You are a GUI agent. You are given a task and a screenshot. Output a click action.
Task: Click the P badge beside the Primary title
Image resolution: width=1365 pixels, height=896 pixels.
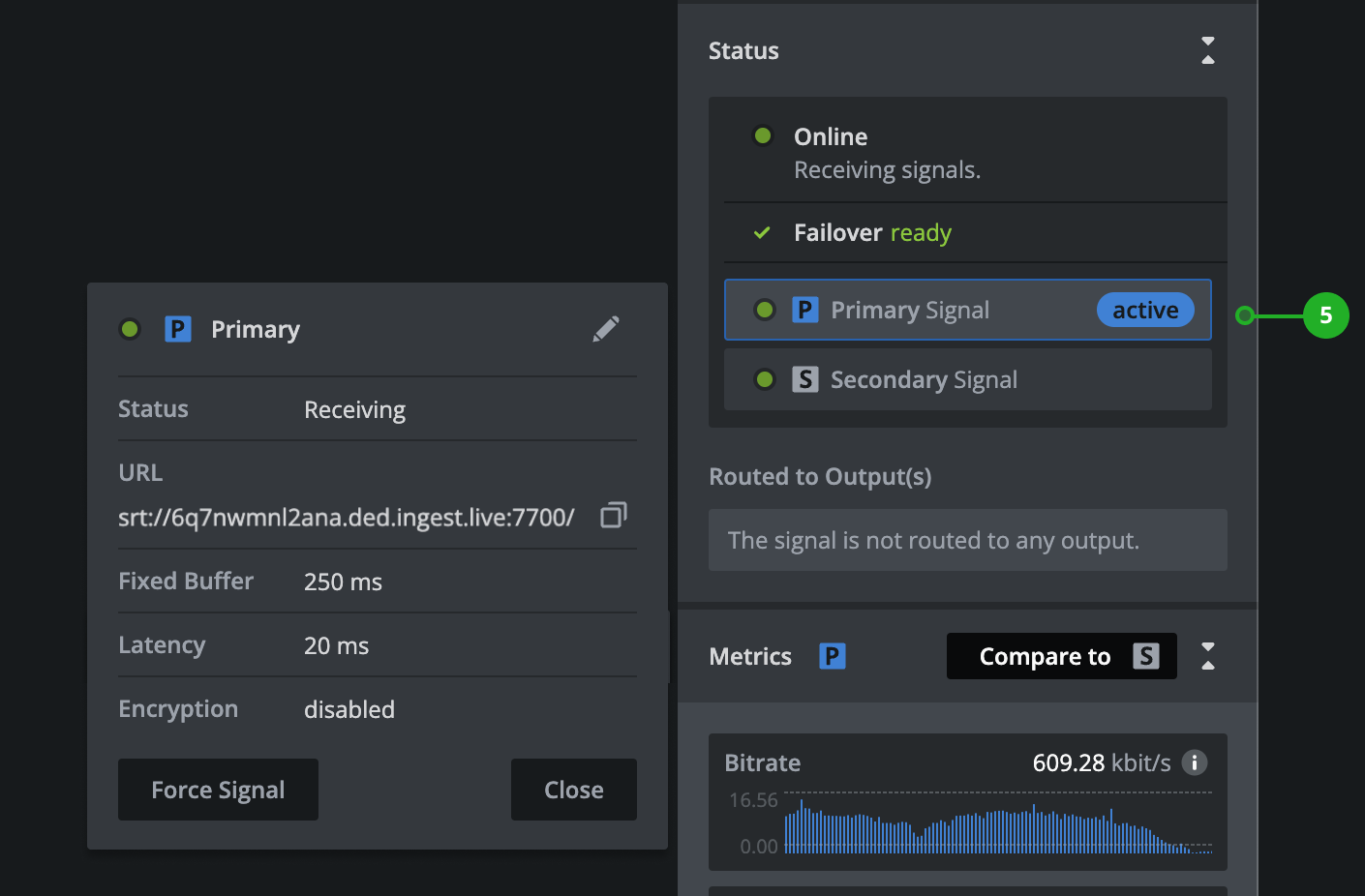pos(178,329)
